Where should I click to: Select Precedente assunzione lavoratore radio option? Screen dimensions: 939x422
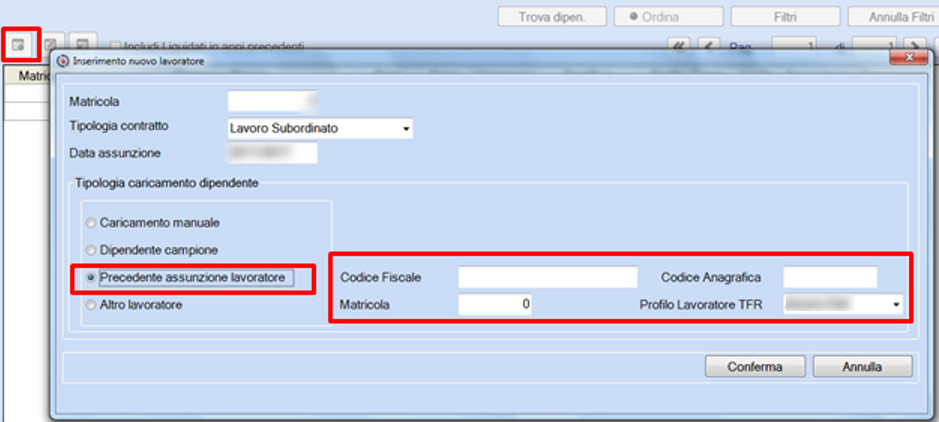[x=91, y=278]
